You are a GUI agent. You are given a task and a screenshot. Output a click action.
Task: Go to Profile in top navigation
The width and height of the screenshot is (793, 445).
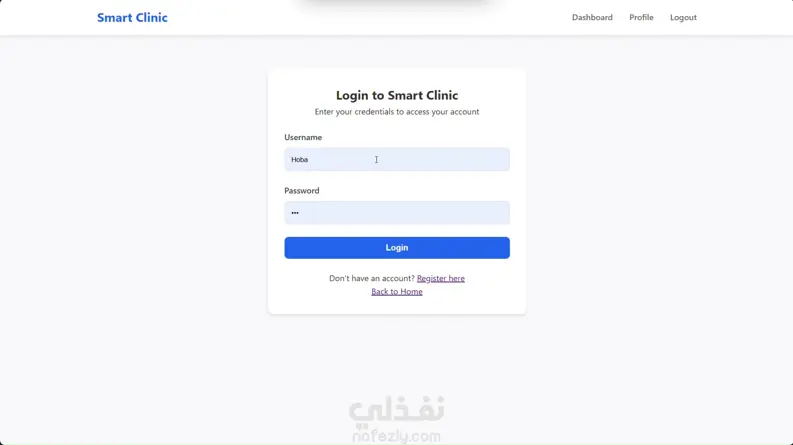click(x=641, y=17)
